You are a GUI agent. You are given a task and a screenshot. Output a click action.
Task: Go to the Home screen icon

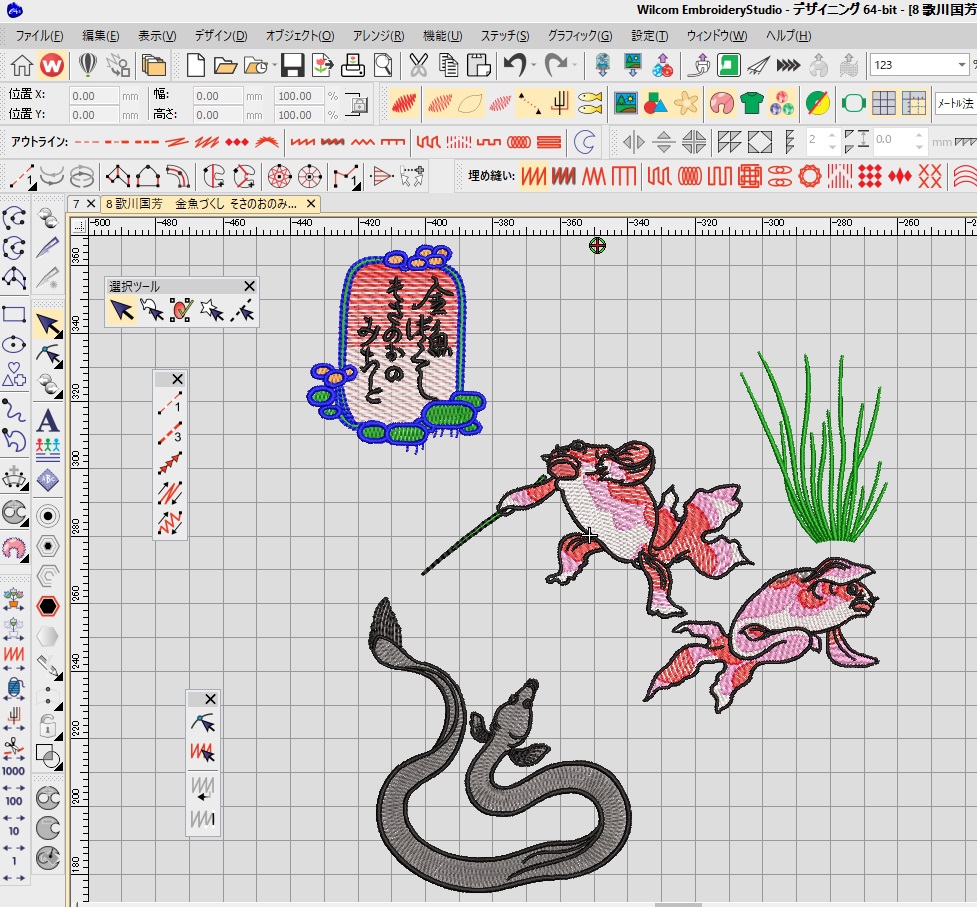[22, 65]
